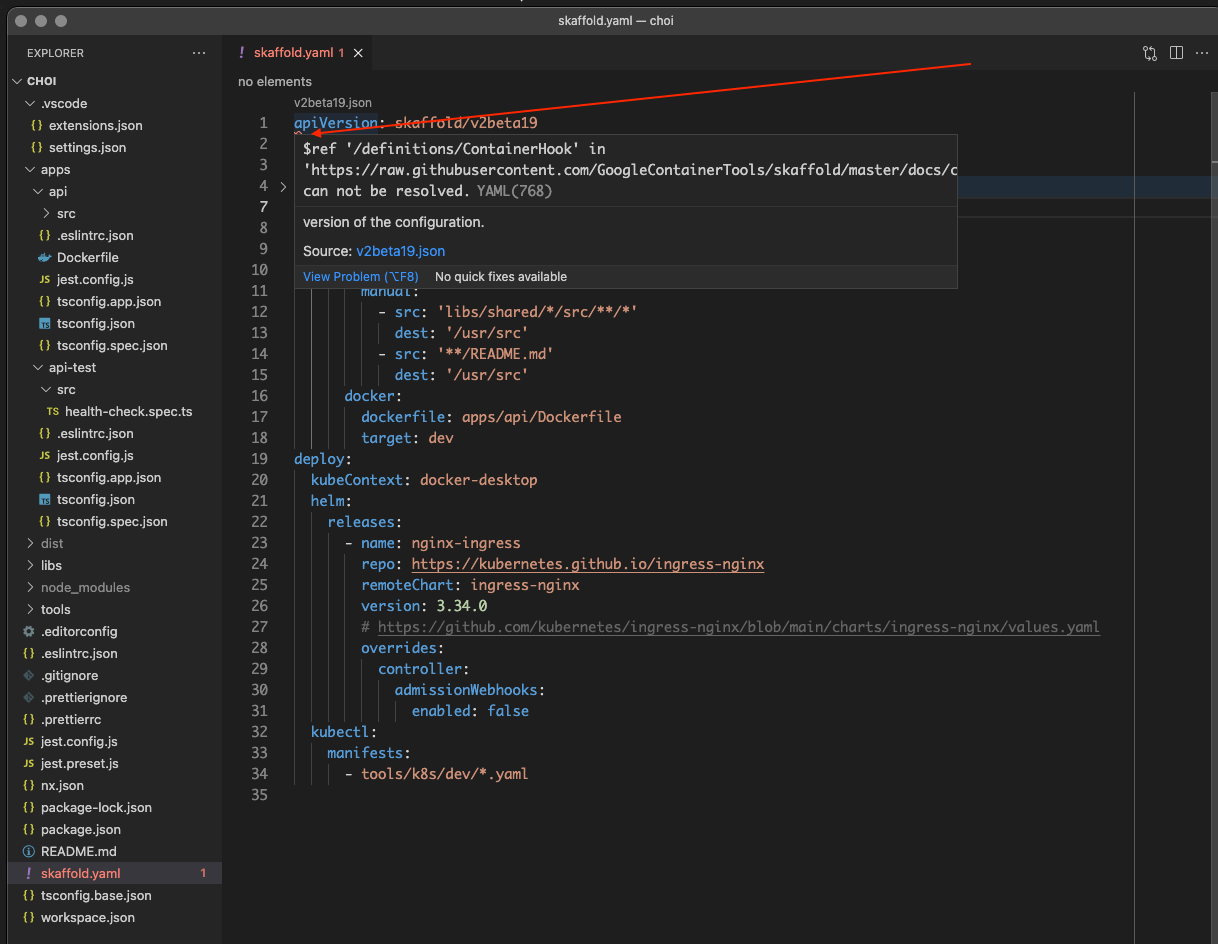
Task: Expand the node_modules folder
Action: click(29, 587)
